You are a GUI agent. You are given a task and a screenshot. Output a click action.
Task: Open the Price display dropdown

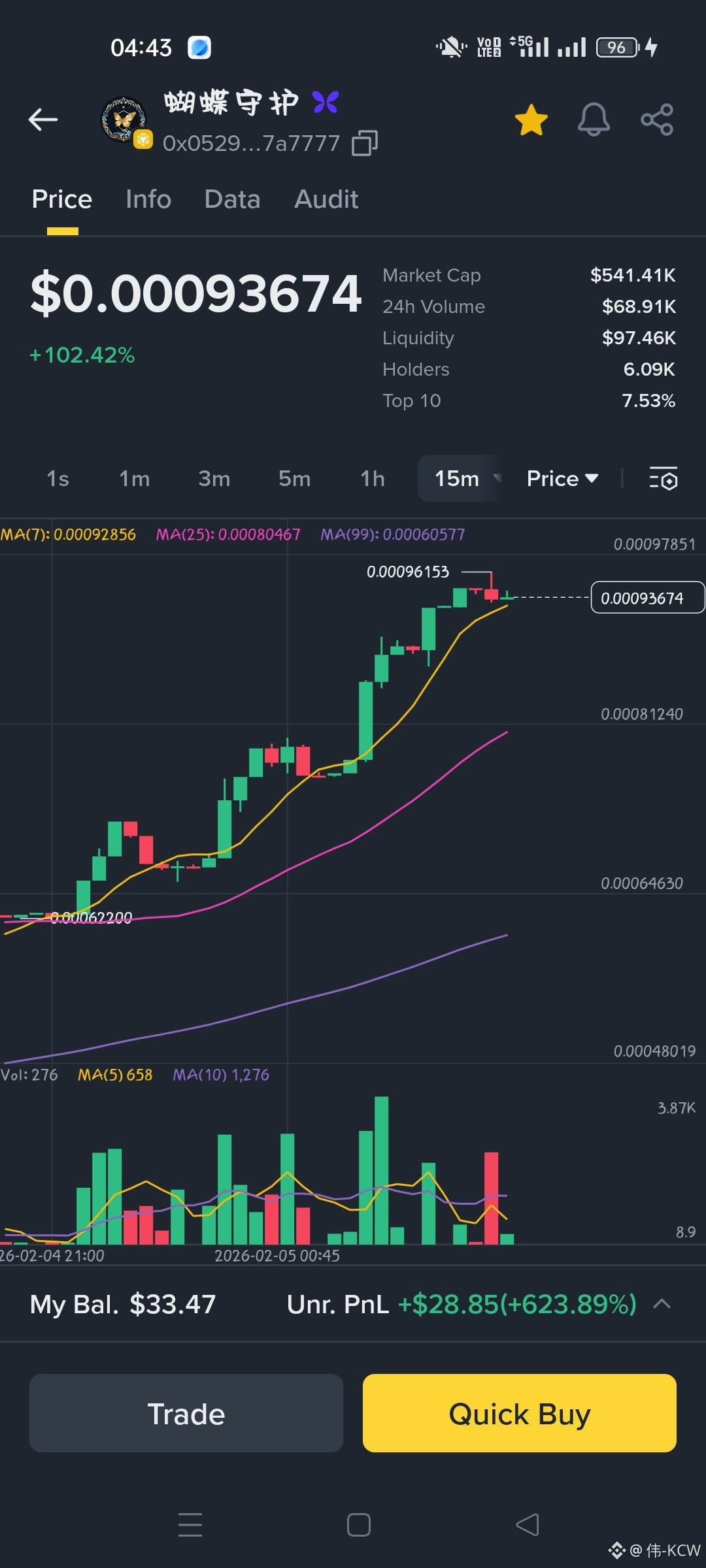[562, 479]
